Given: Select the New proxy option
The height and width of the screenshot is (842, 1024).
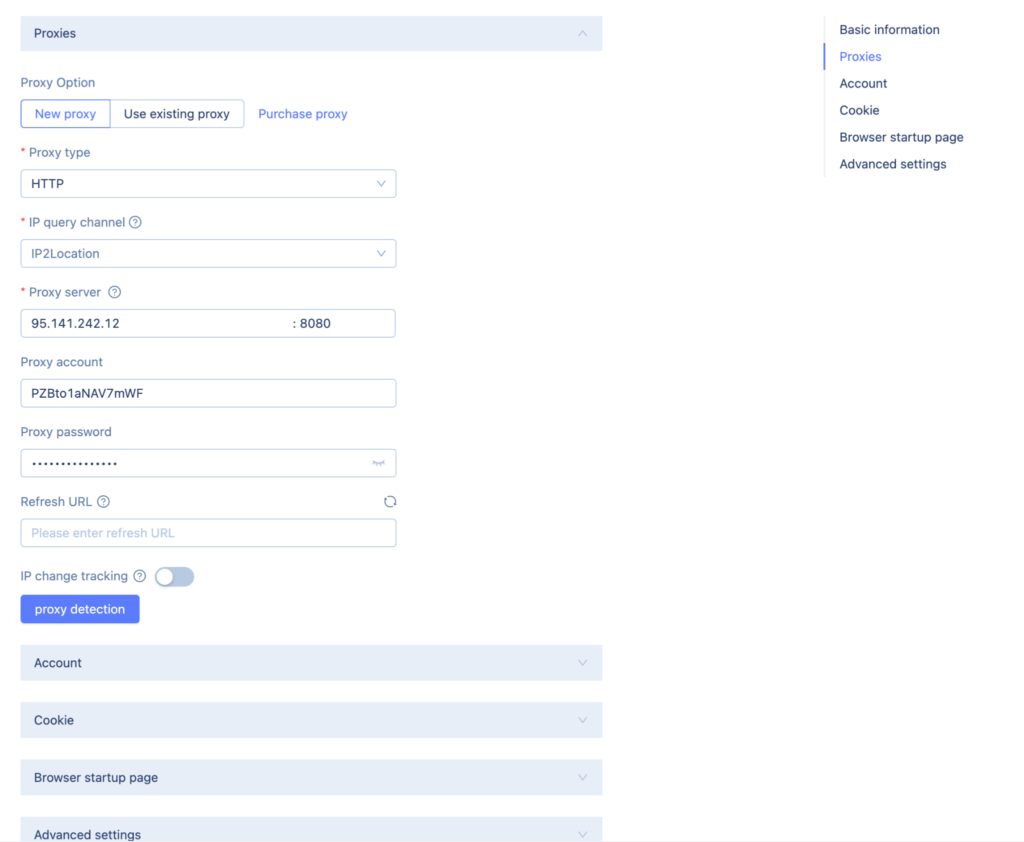Looking at the screenshot, I should pos(65,114).
